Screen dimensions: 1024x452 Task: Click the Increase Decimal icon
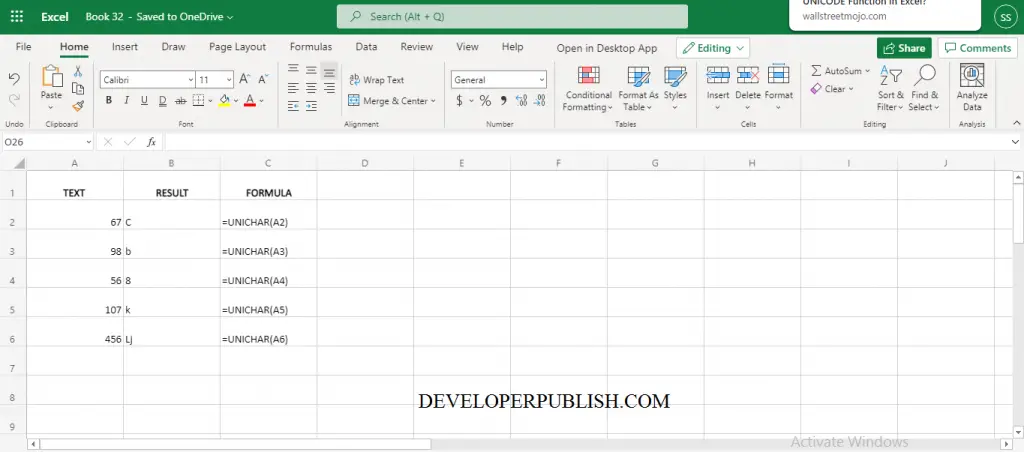pyautogui.click(x=521, y=101)
